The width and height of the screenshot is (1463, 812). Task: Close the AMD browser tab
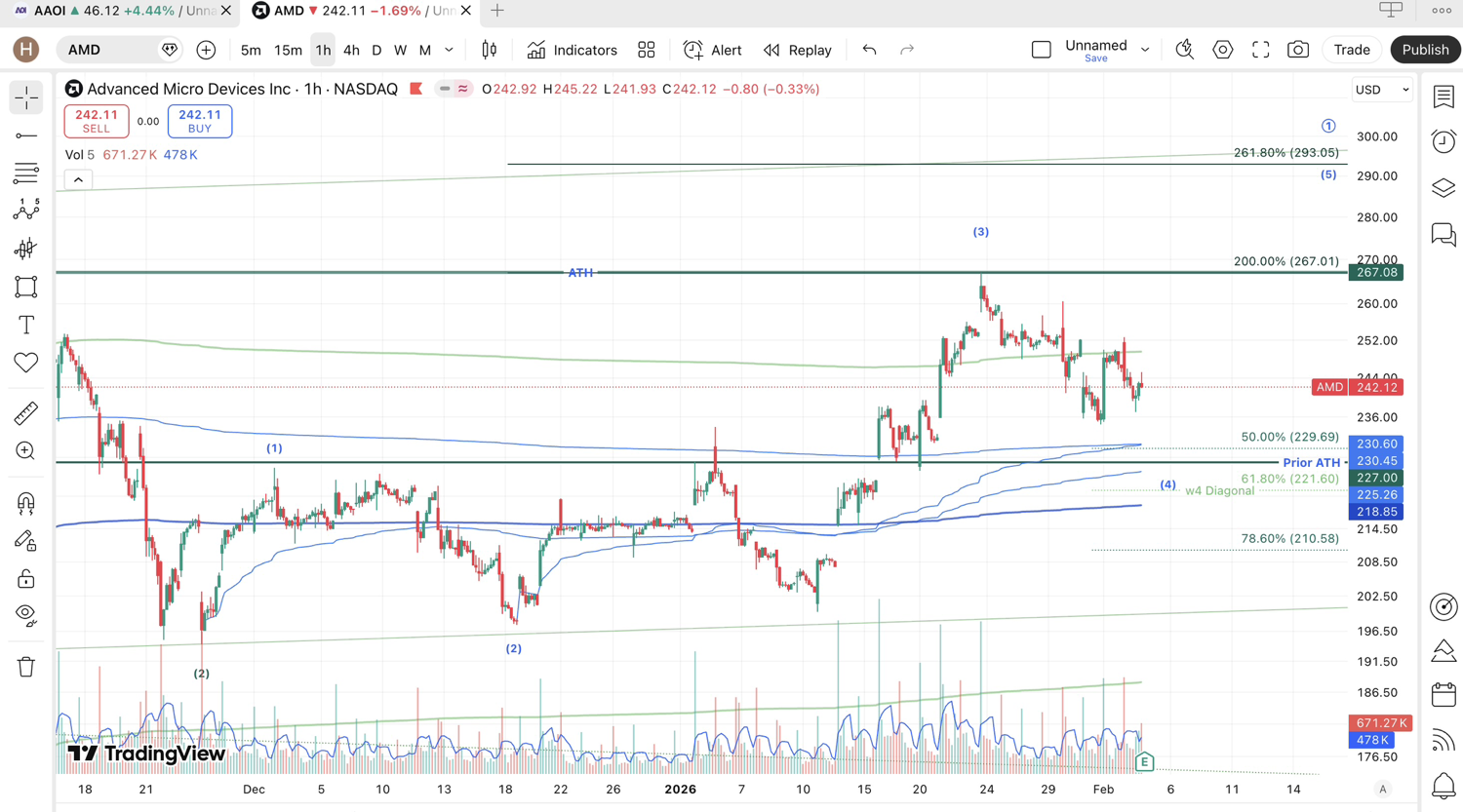[x=466, y=11]
